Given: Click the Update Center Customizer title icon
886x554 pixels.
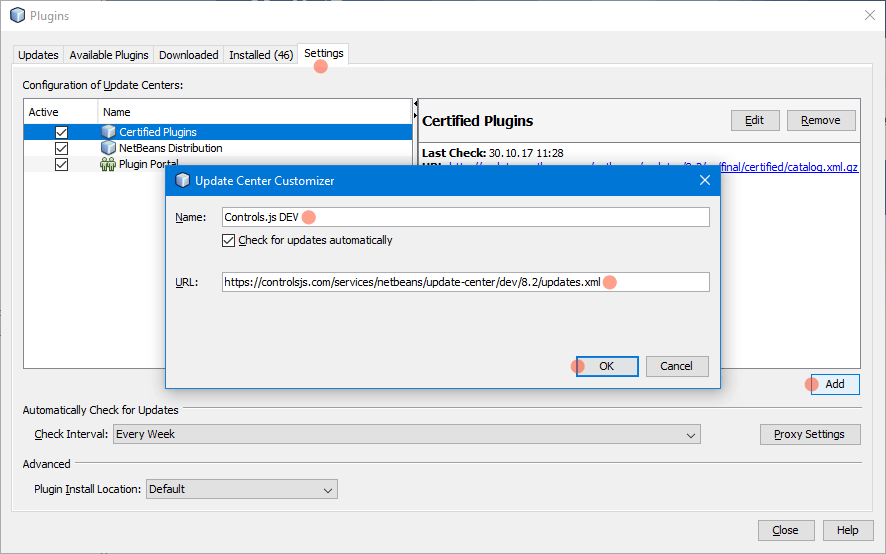Looking at the screenshot, I should tap(183, 181).
